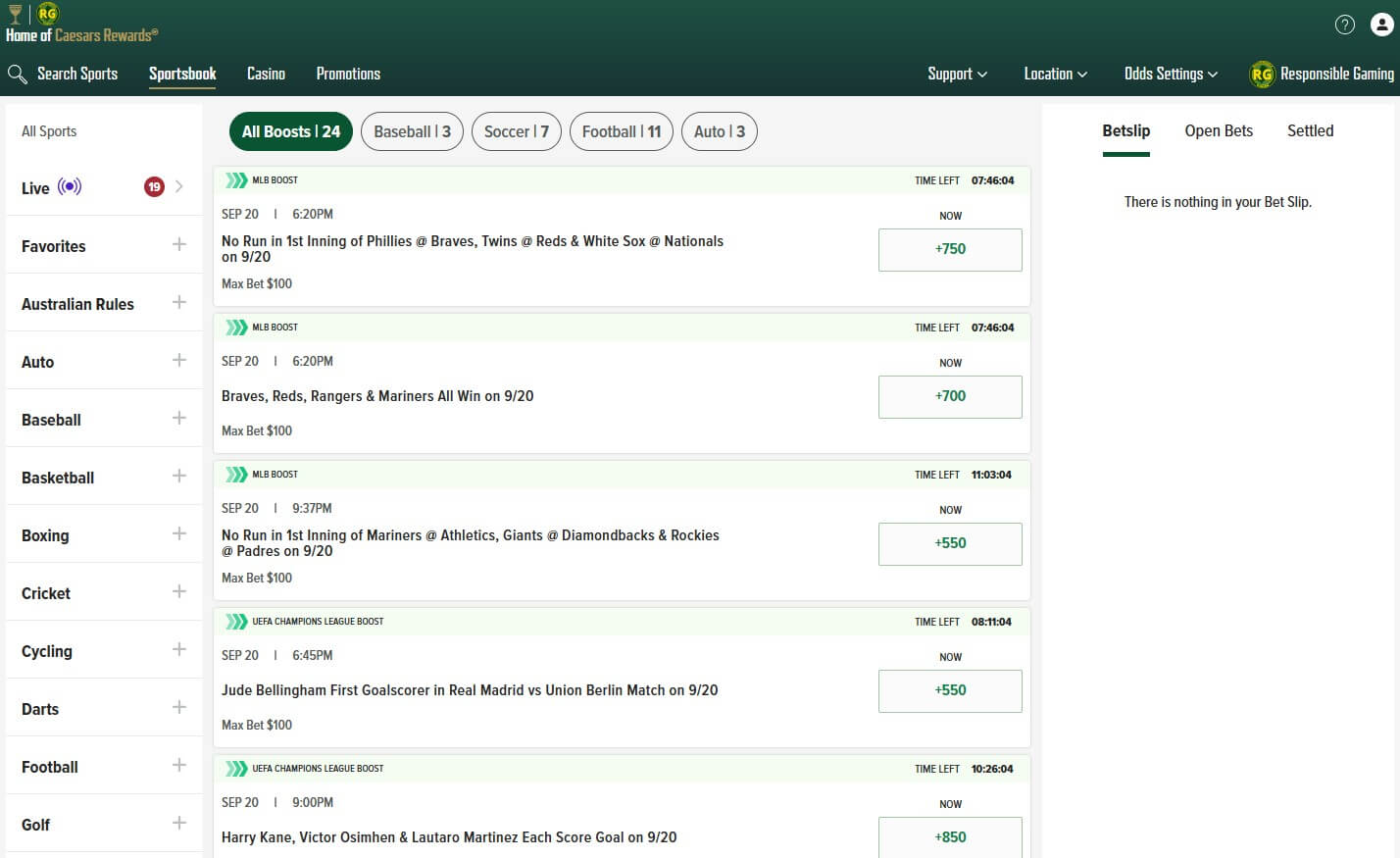Open the Support dropdown menu
1400x858 pixels.
click(x=957, y=74)
